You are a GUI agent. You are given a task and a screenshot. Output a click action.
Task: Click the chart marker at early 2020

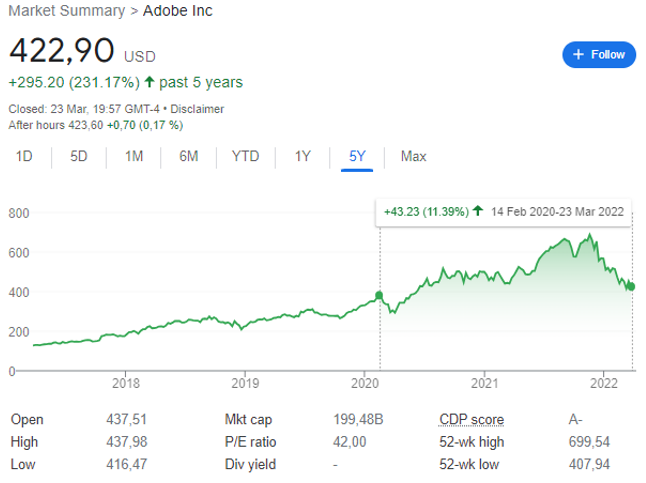379,296
